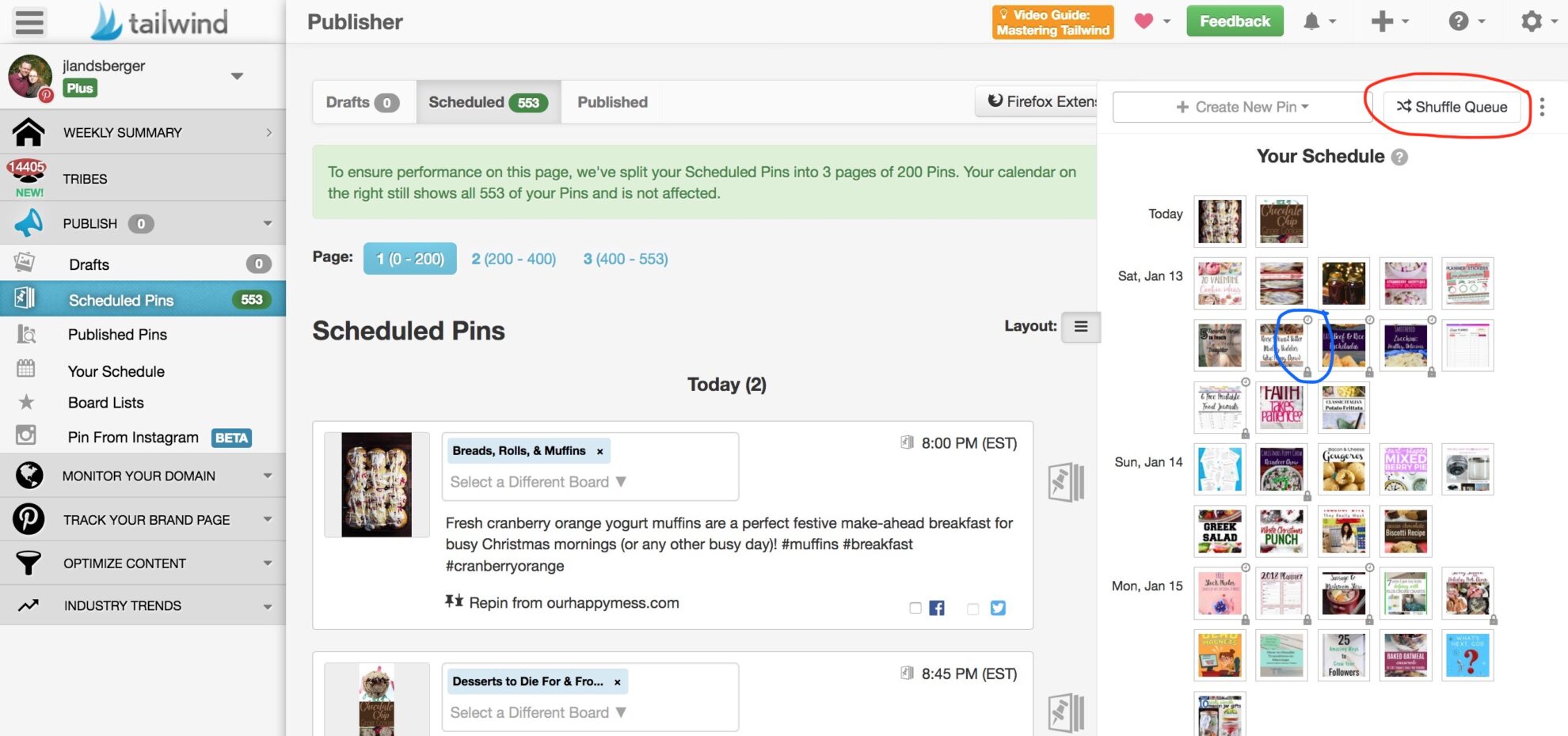Open the help question mark icon
Viewport: 1568px width, 736px height.
[1458, 21]
